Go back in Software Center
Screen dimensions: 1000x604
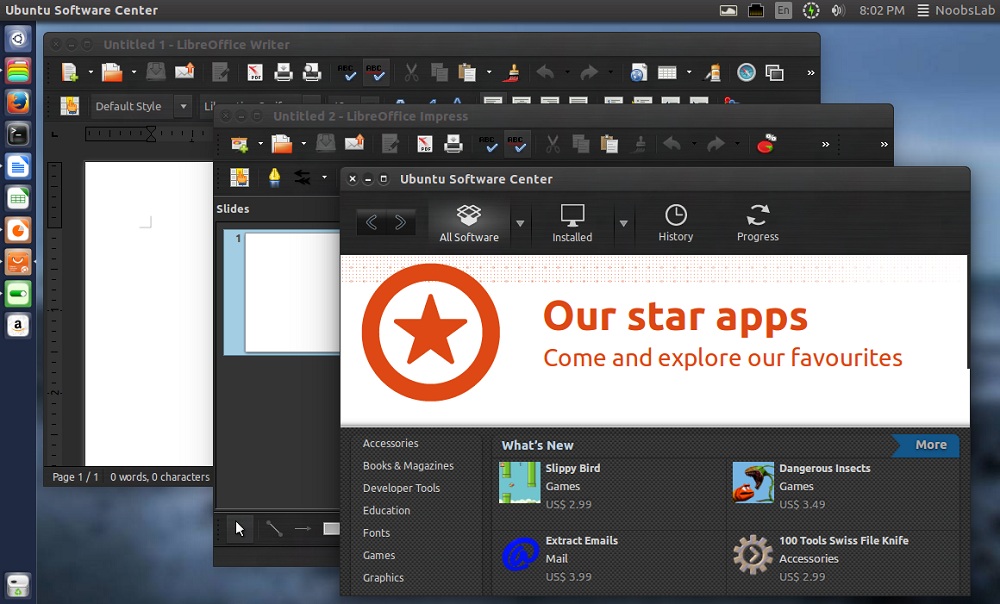371,222
